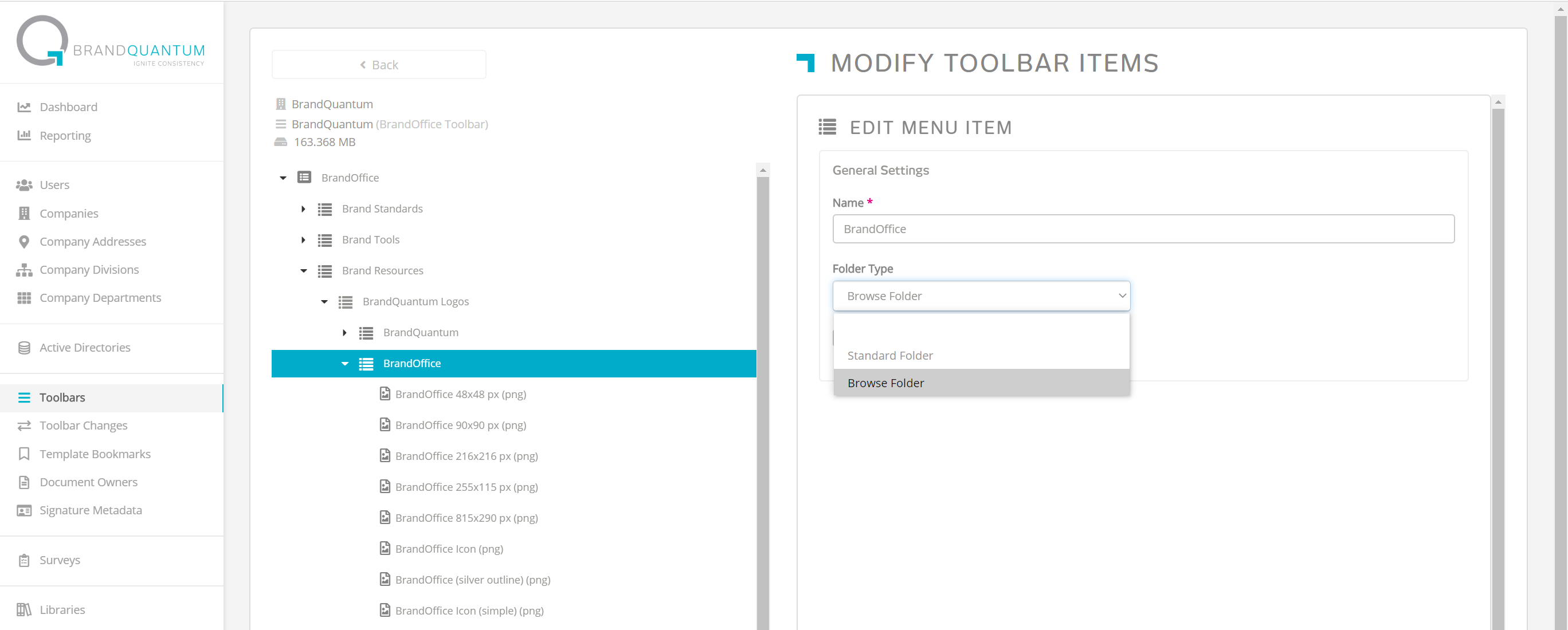Click the Company Departments grid icon
Screen dimensions: 1568x630
pyautogui.click(x=23, y=298)
